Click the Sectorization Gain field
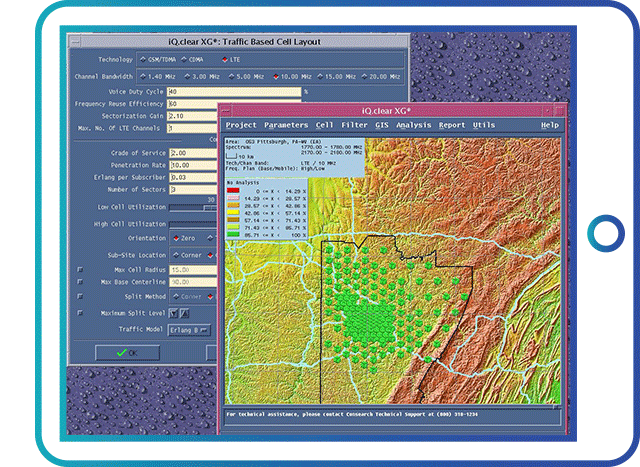The image size is (640, 467). (192, 116)
